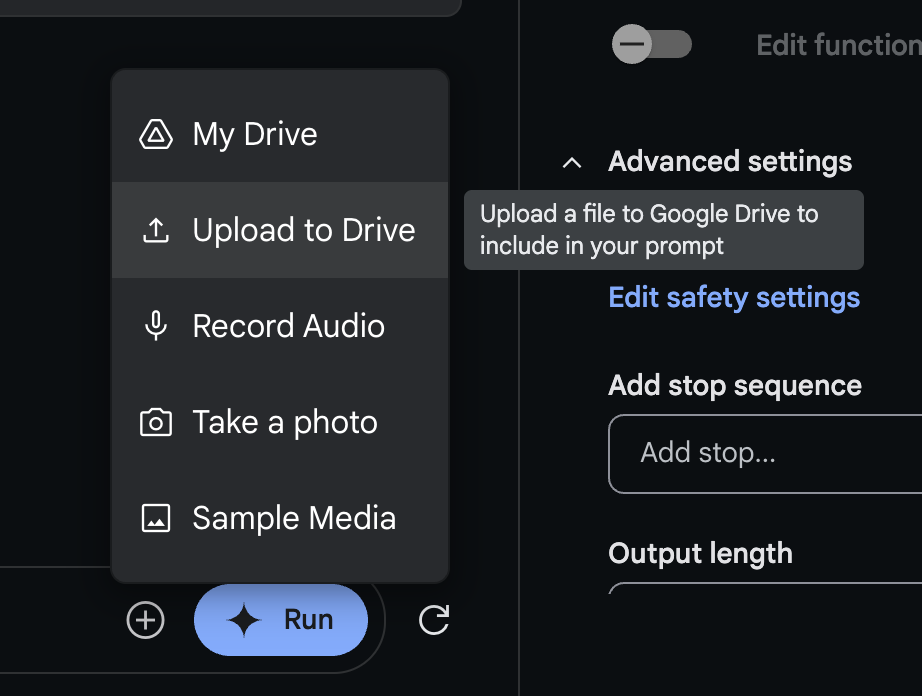Click the Advanced settings heading text

730,162
